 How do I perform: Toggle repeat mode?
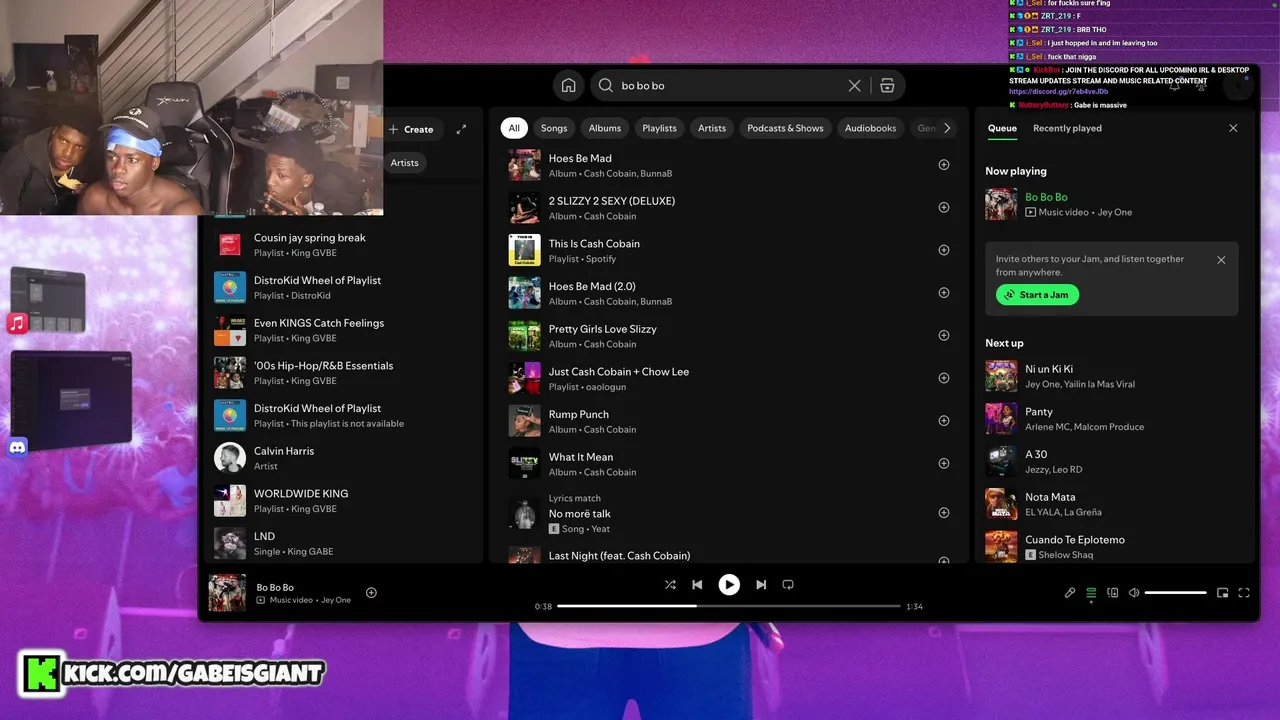[788, 585]
